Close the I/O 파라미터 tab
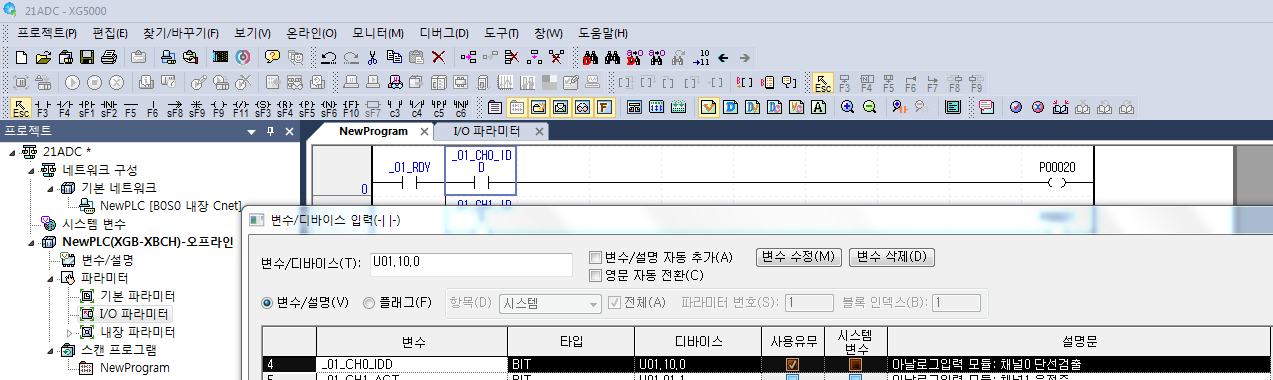 539,131
